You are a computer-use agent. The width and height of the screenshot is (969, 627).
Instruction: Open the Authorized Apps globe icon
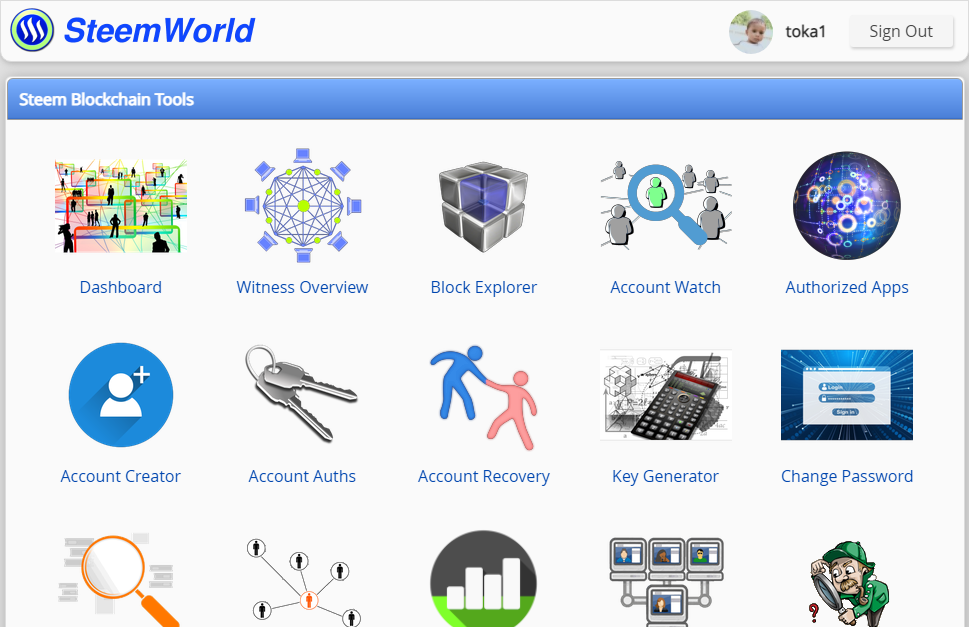[x=847, y=206]
